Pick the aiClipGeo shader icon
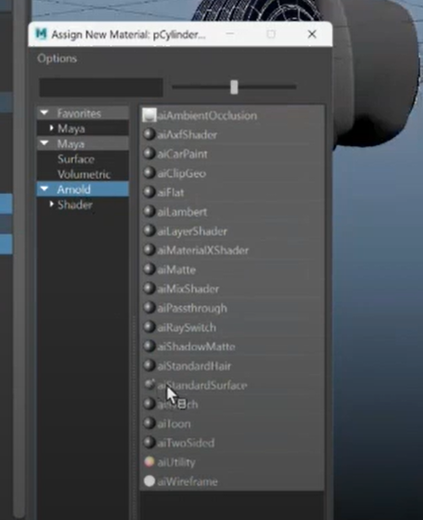The height and width of the screenshot is (520, 423). tap(149, 173)
